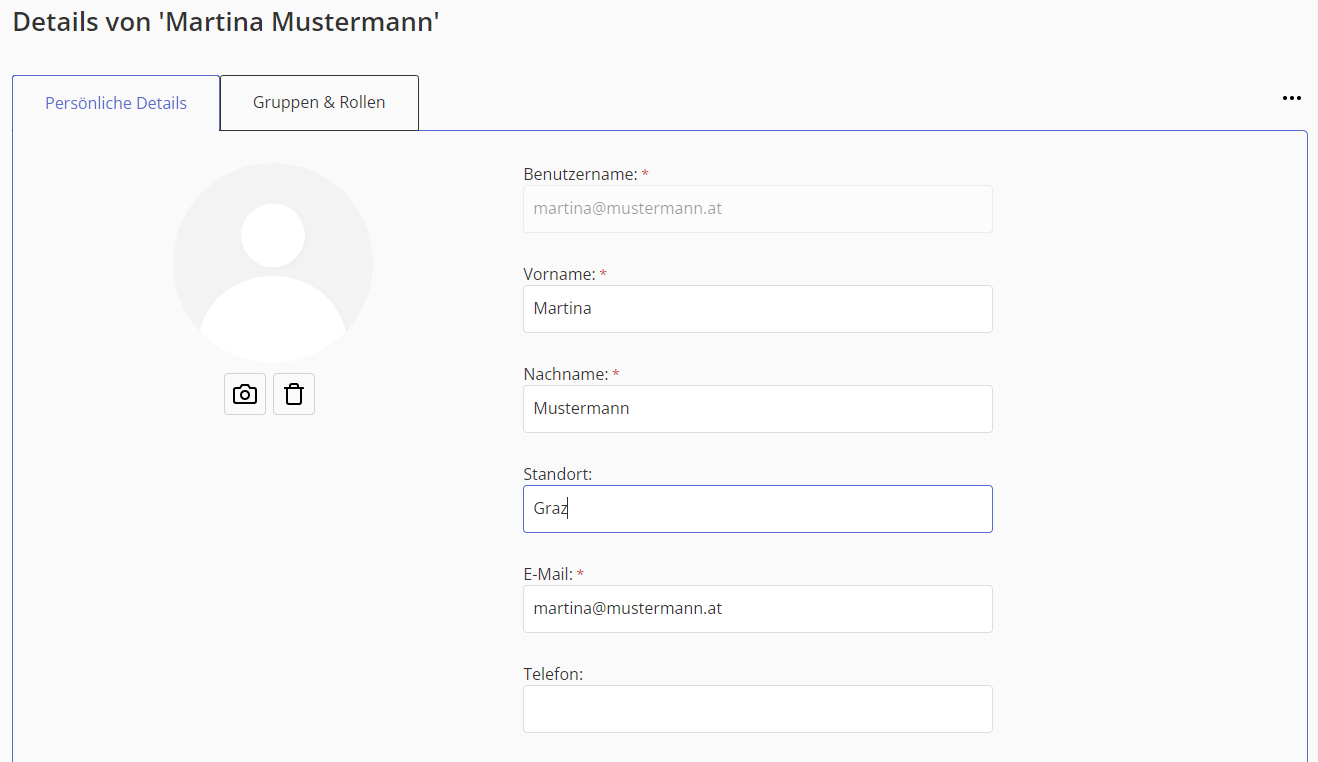The height and width of the screenshot is (762, 1318).
Task: Click the Telefon label text
Action: pos(552,674)
